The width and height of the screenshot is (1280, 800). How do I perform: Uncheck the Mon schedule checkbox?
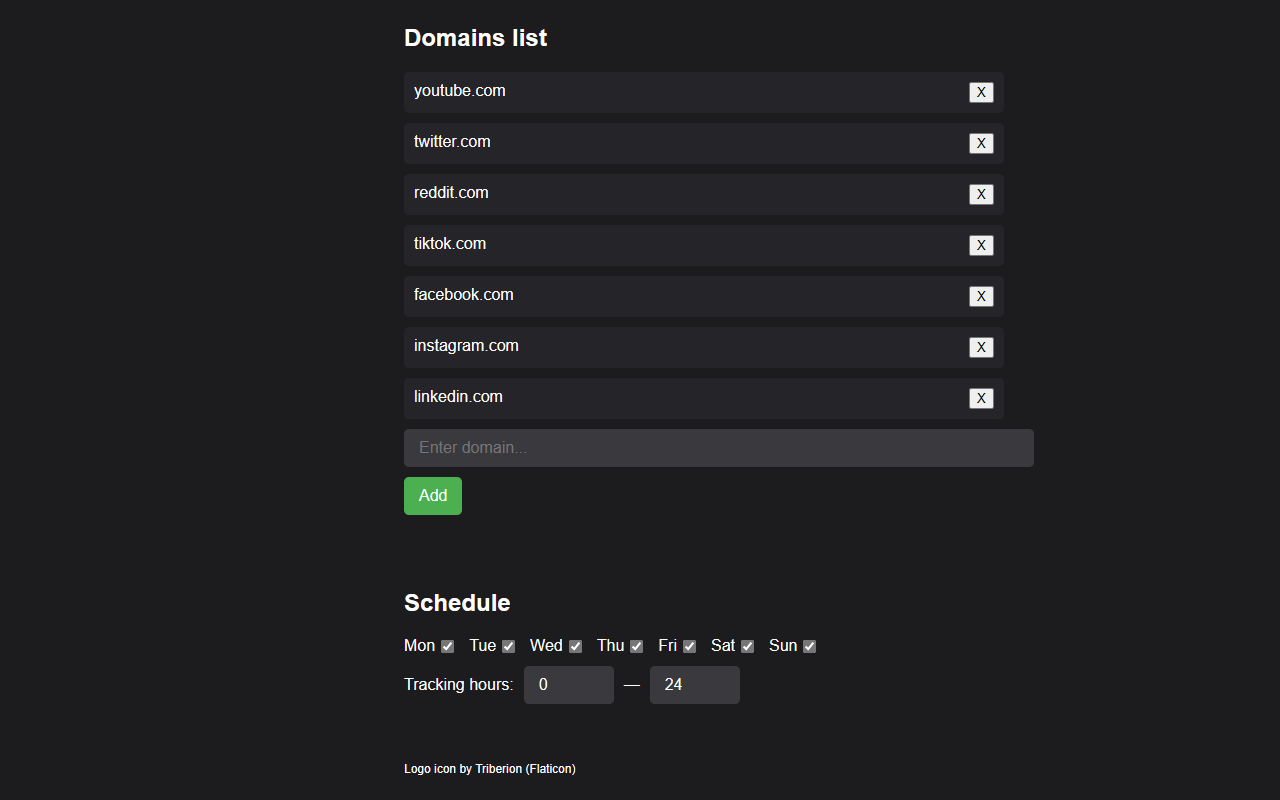447,647
